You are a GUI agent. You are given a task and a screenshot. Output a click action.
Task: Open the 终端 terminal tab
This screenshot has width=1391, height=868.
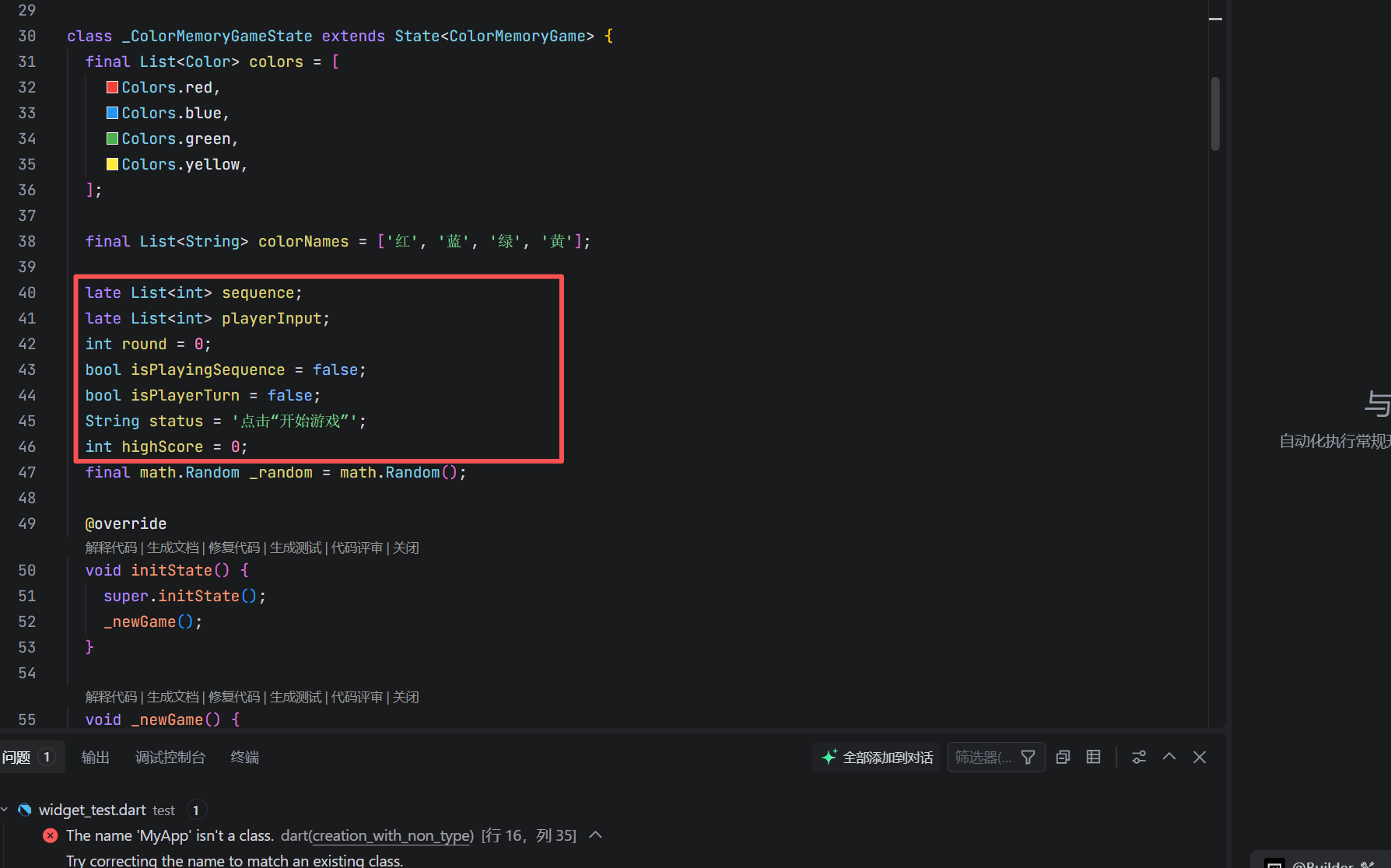[x=245, y=757]
